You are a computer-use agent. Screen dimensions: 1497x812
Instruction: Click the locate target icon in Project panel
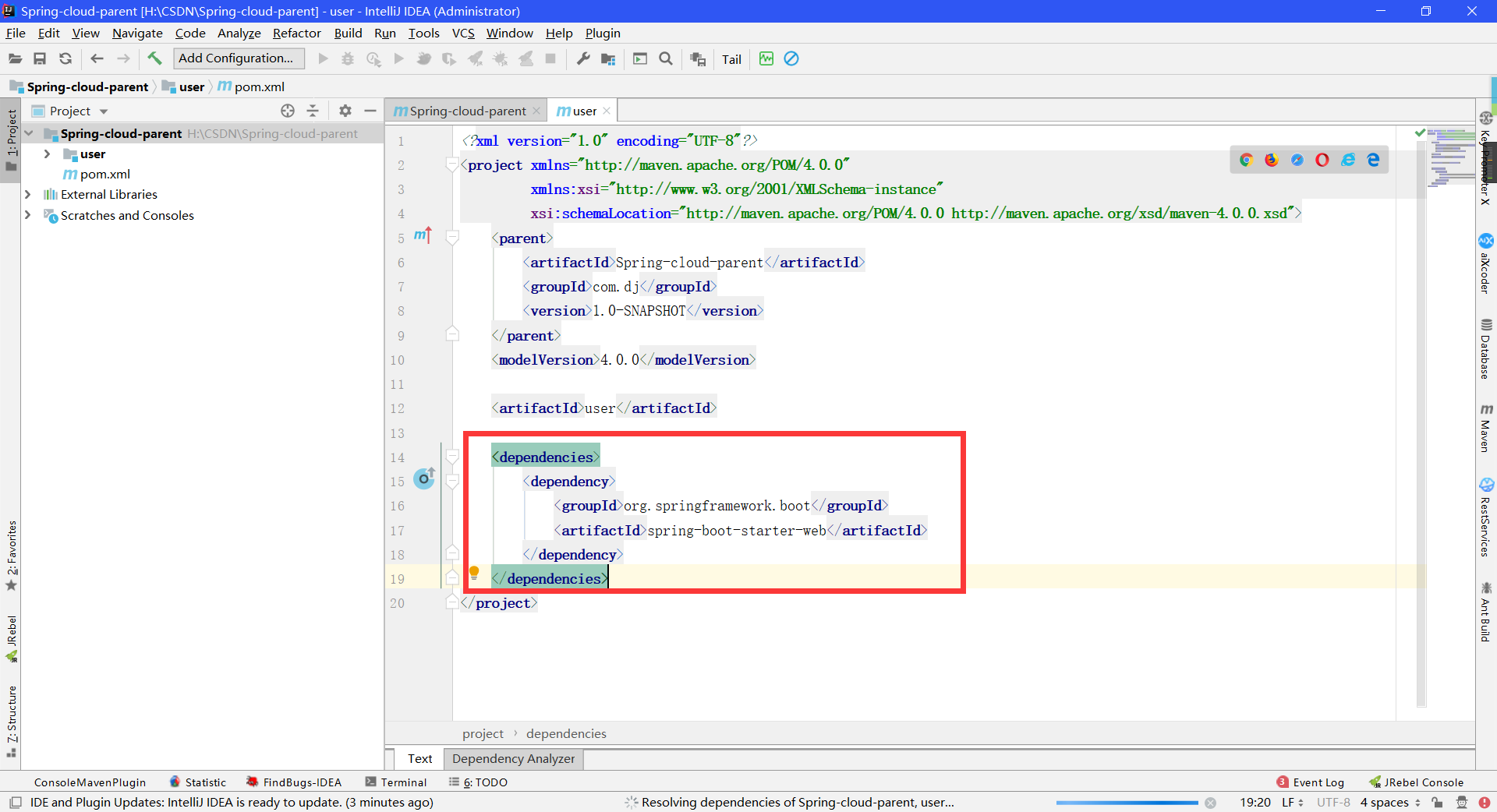pyautogui.click(x=288, y=111)
